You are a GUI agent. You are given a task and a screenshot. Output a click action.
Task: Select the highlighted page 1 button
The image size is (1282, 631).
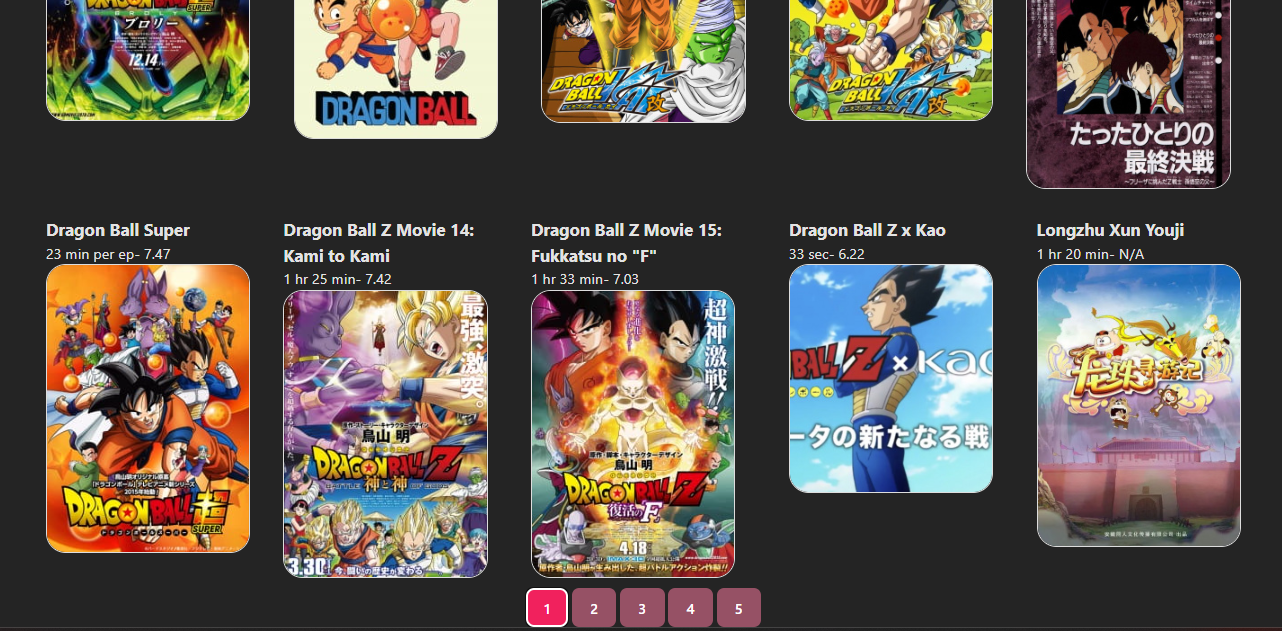click(x=547, y=608)
